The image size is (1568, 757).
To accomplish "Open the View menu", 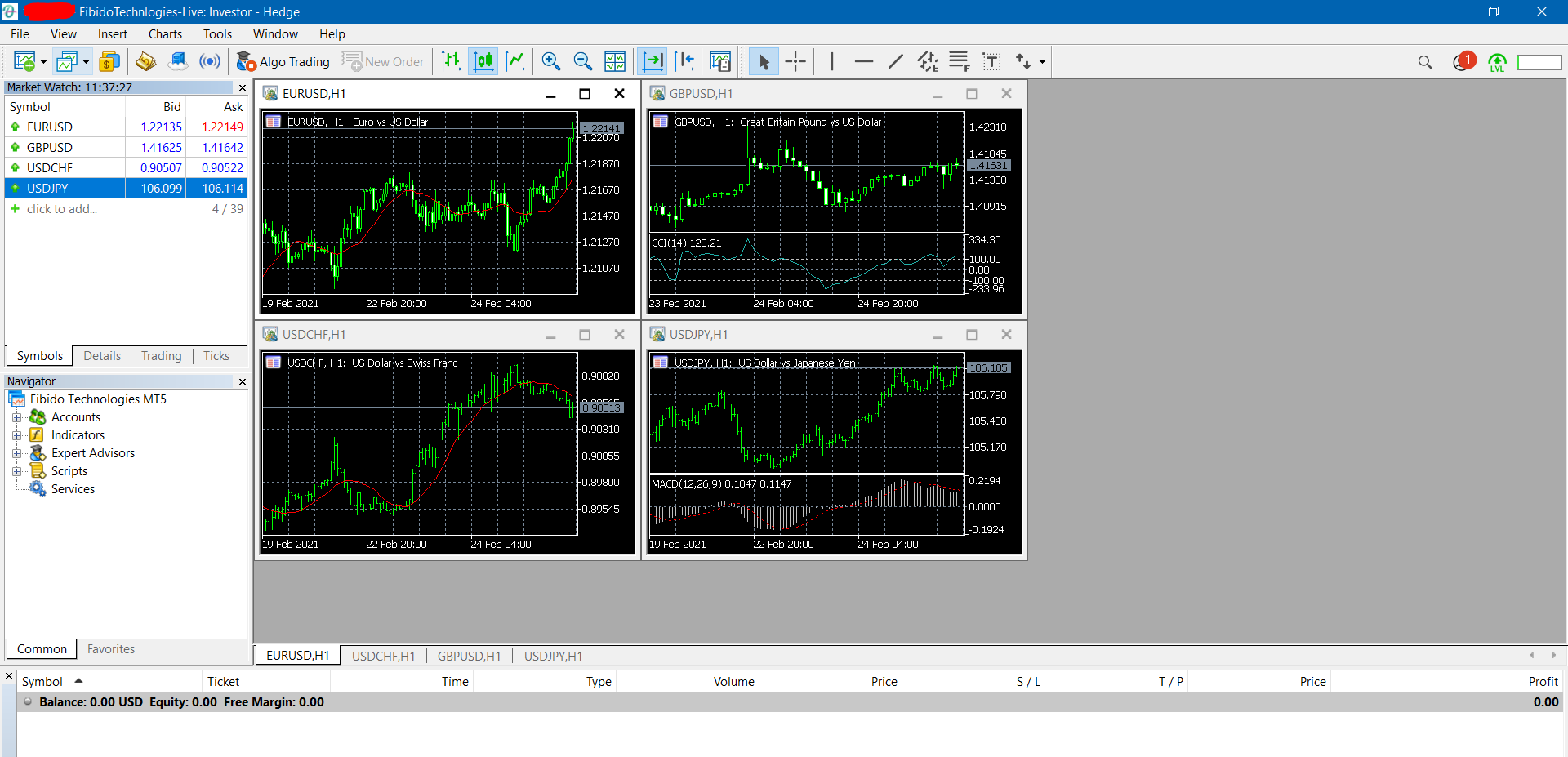I will tap(64, 34).
